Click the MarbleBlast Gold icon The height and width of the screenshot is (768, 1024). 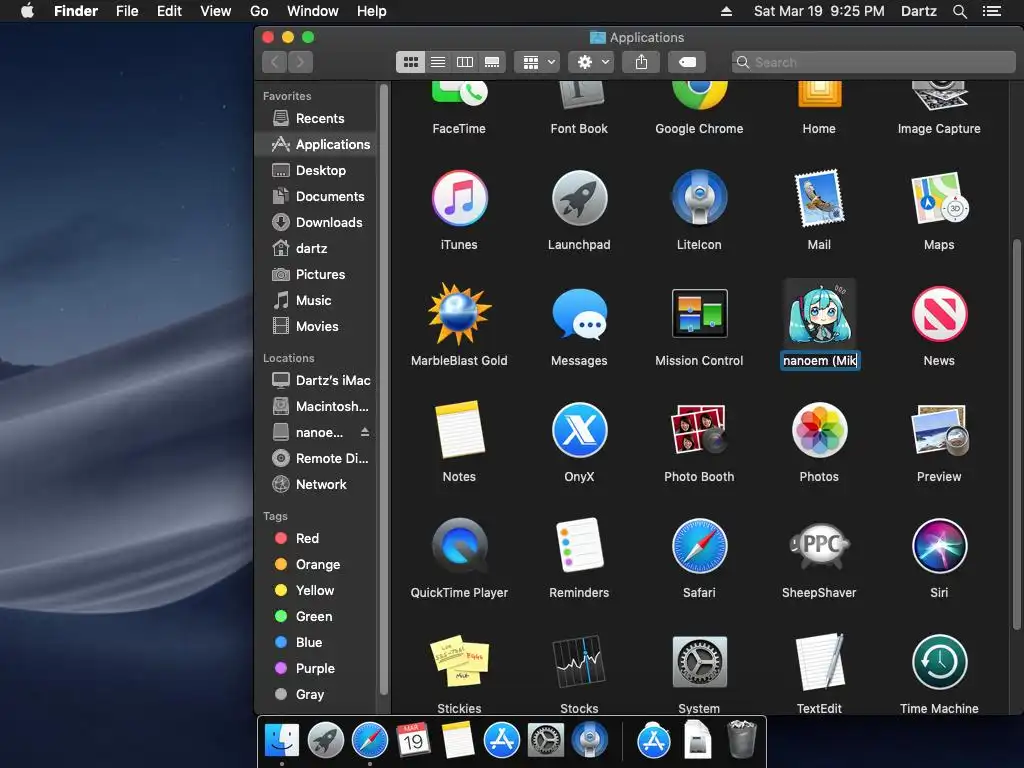pos(459,313)
